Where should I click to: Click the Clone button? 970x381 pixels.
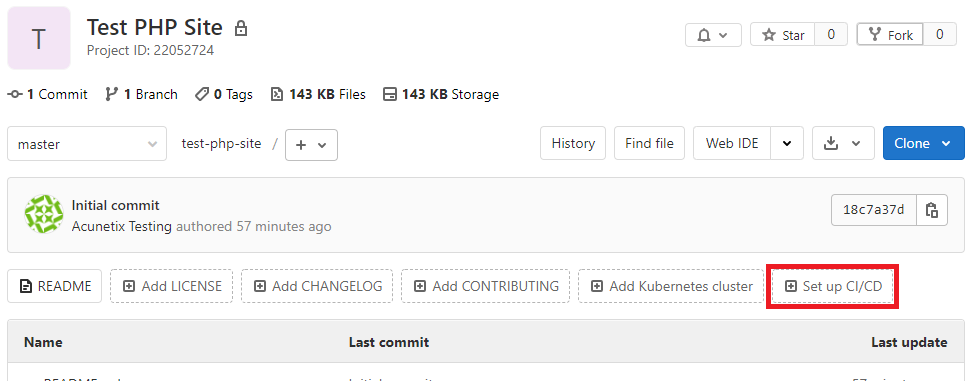pos(924,143)
